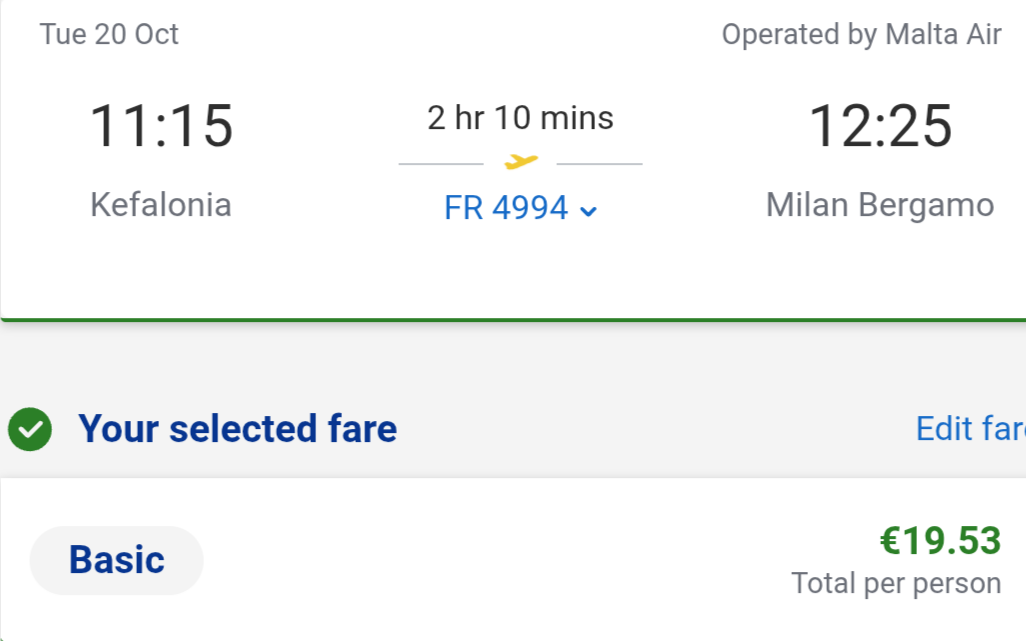Click the €19.53 price
Image resolution: width=1026 pixels, height=641 pixels.
point(940,540)
